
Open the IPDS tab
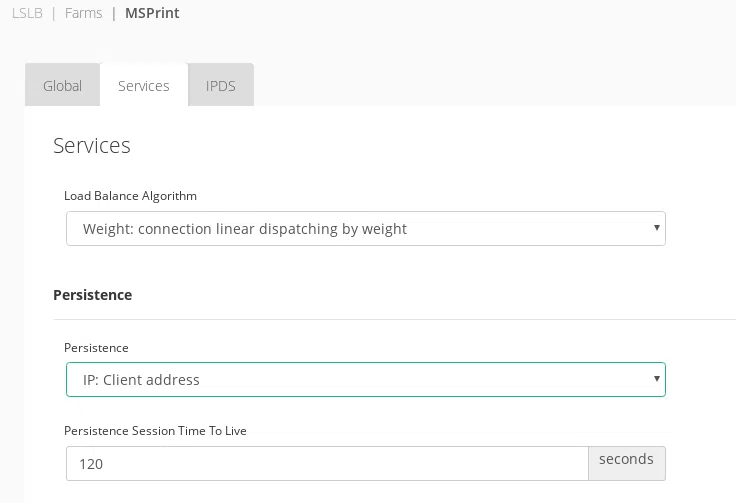point(221,86)
